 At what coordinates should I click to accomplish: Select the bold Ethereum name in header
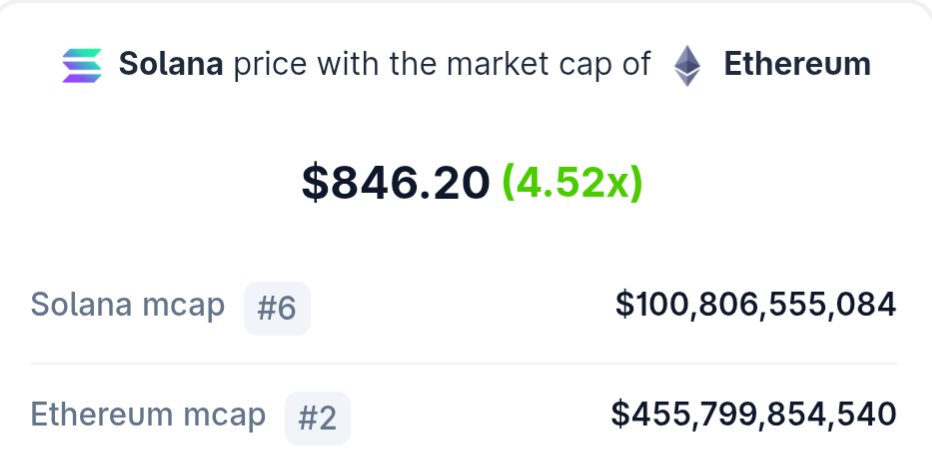click(797, 64)
